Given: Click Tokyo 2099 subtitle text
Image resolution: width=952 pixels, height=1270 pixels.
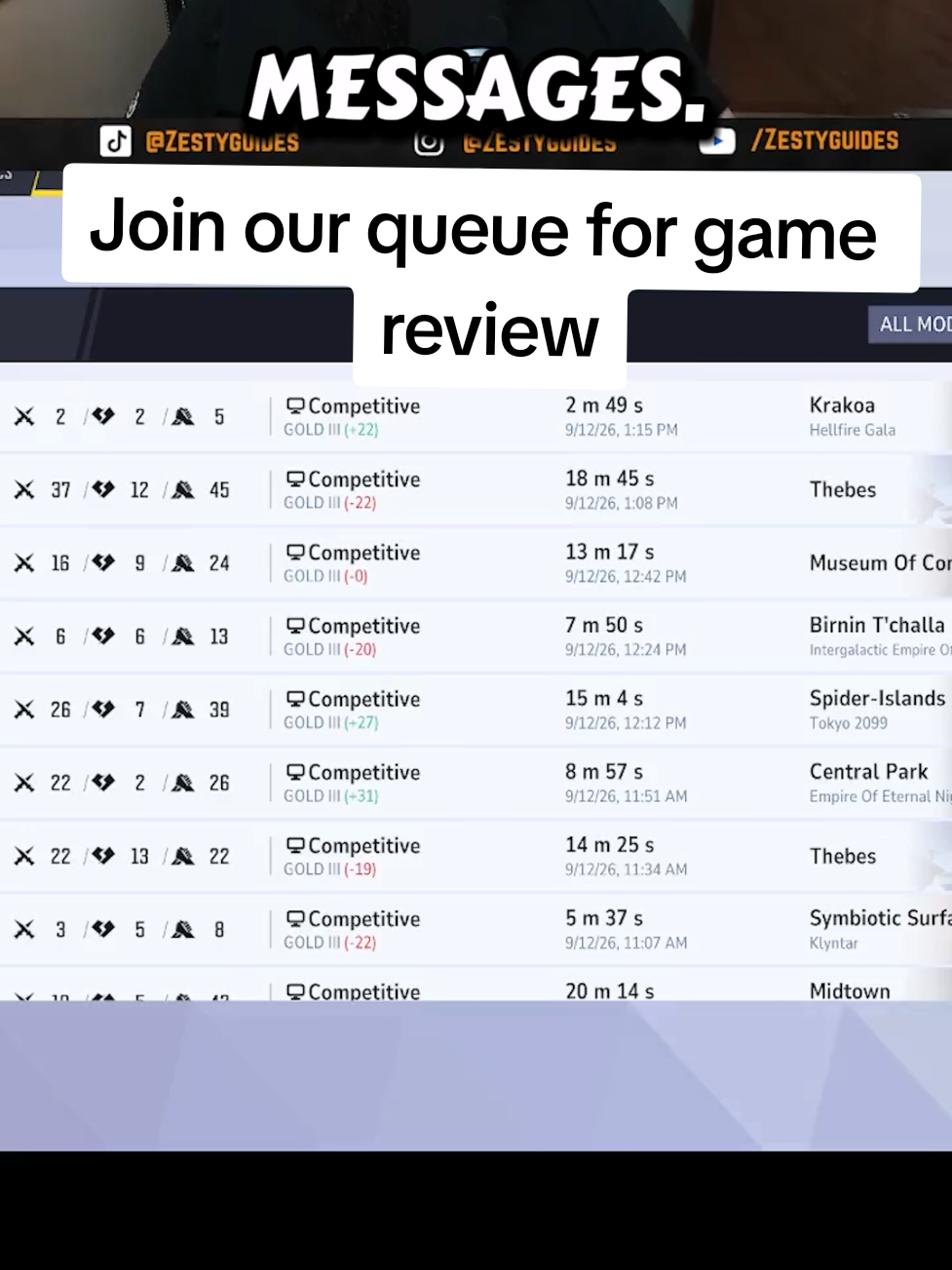Looking at the screenshot, I should (x=848, y=723).
